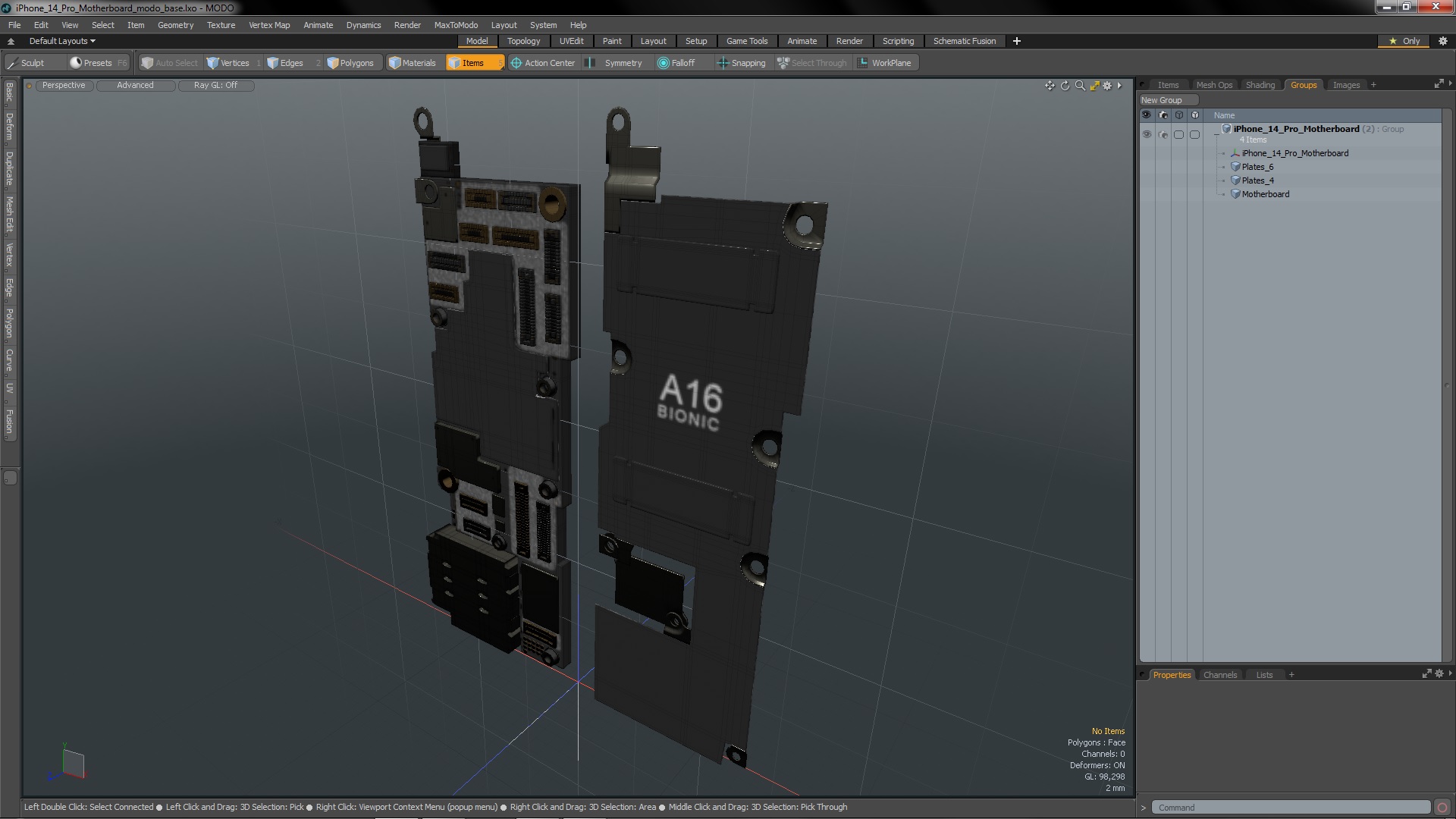Switch to the UVEdit layout tab

(x=571, y=41)
